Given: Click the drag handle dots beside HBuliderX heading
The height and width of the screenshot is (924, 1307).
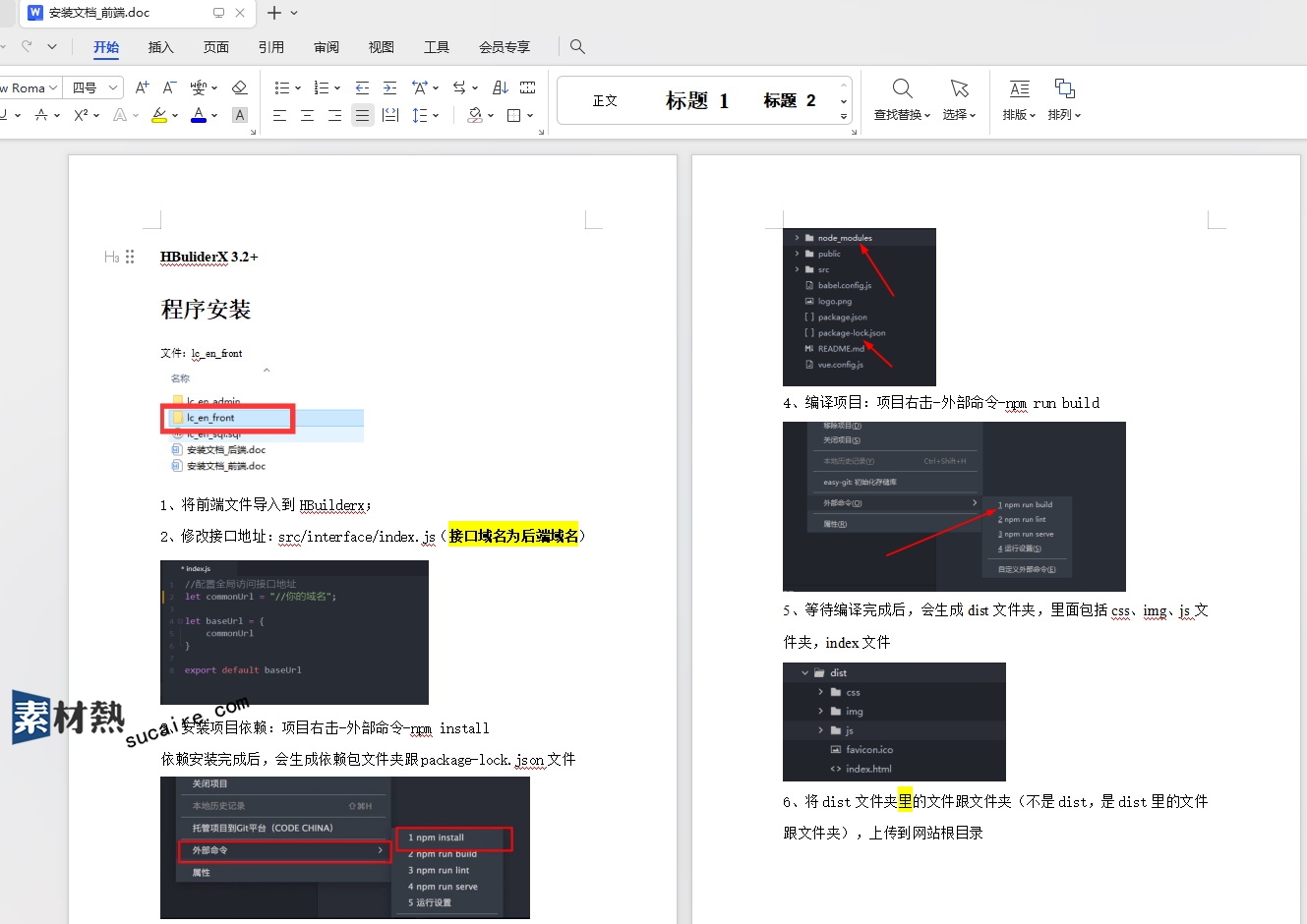Looking at the screenshot, I should coord(130,257).
